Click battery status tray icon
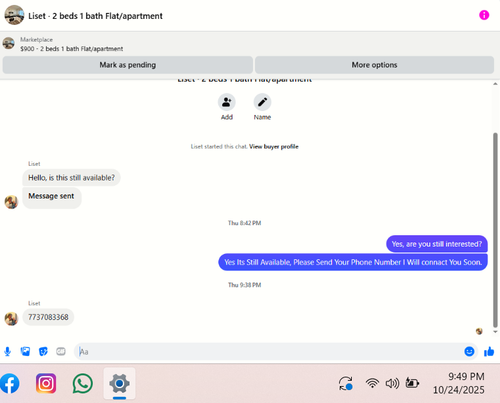Screen dimensions: 500x403 tap(412, 383)
